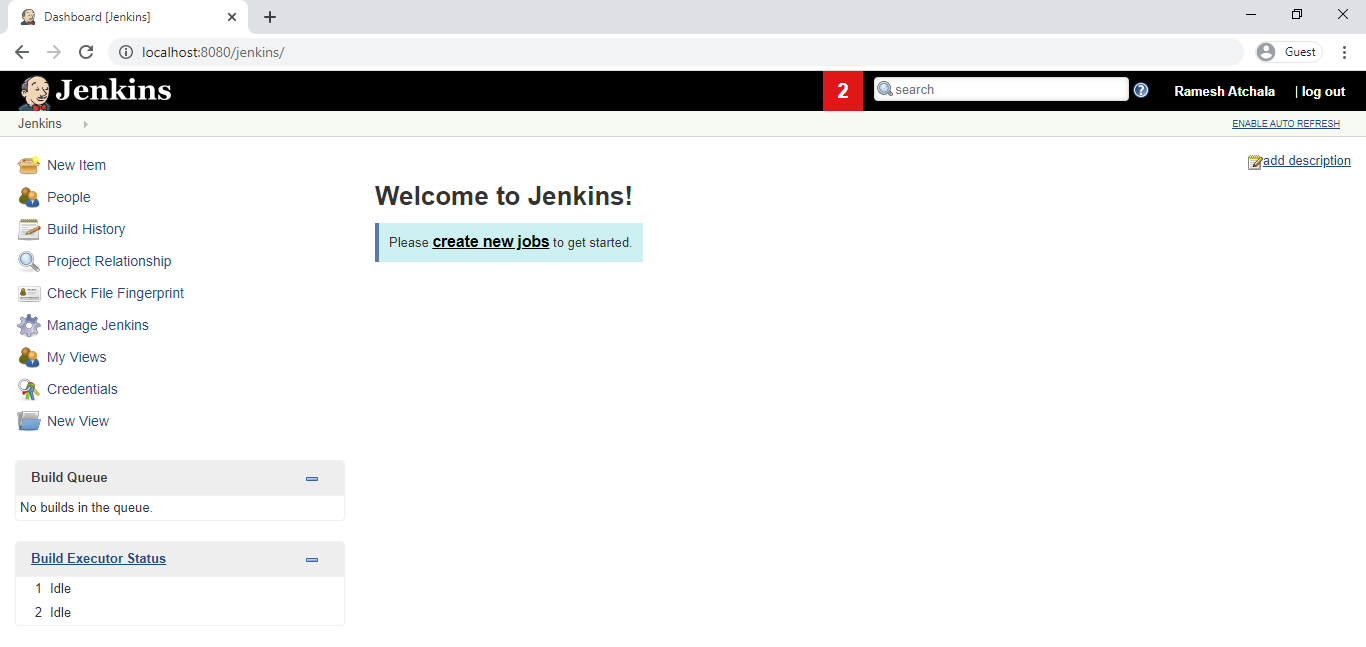The width and height of the screenshot is (1366, 647).
Task: Expand the Jenkins breadcrumb arrow
Action: click(x=85, y=124)
